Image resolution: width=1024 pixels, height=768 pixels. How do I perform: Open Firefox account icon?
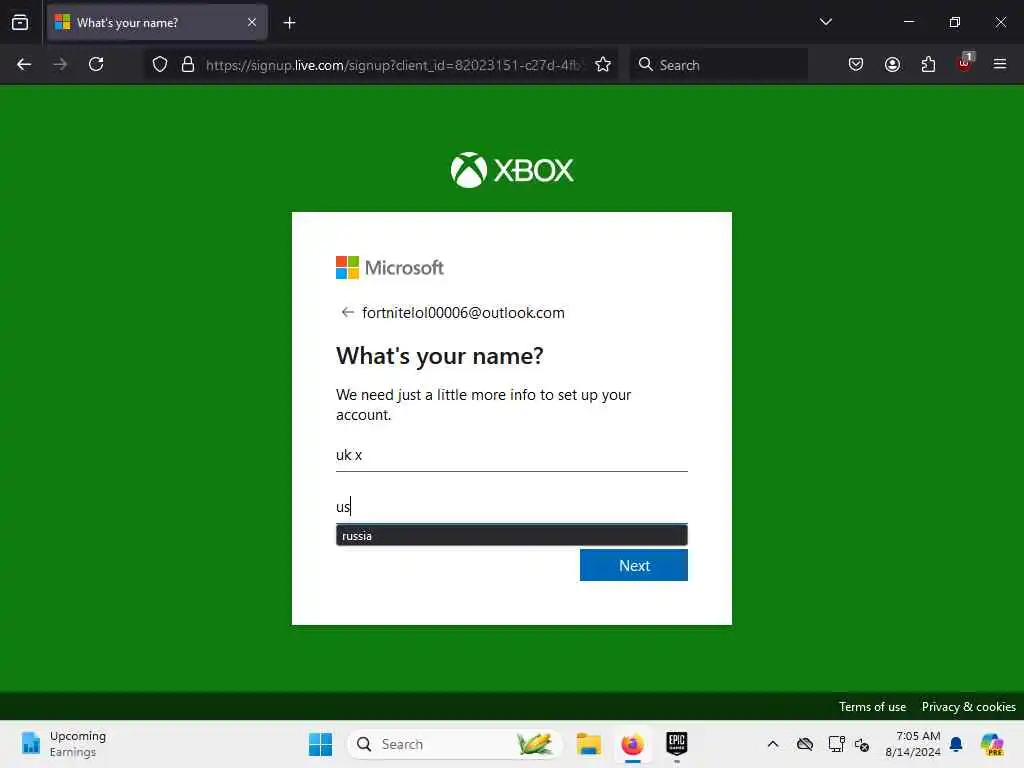tap(892, 64)
